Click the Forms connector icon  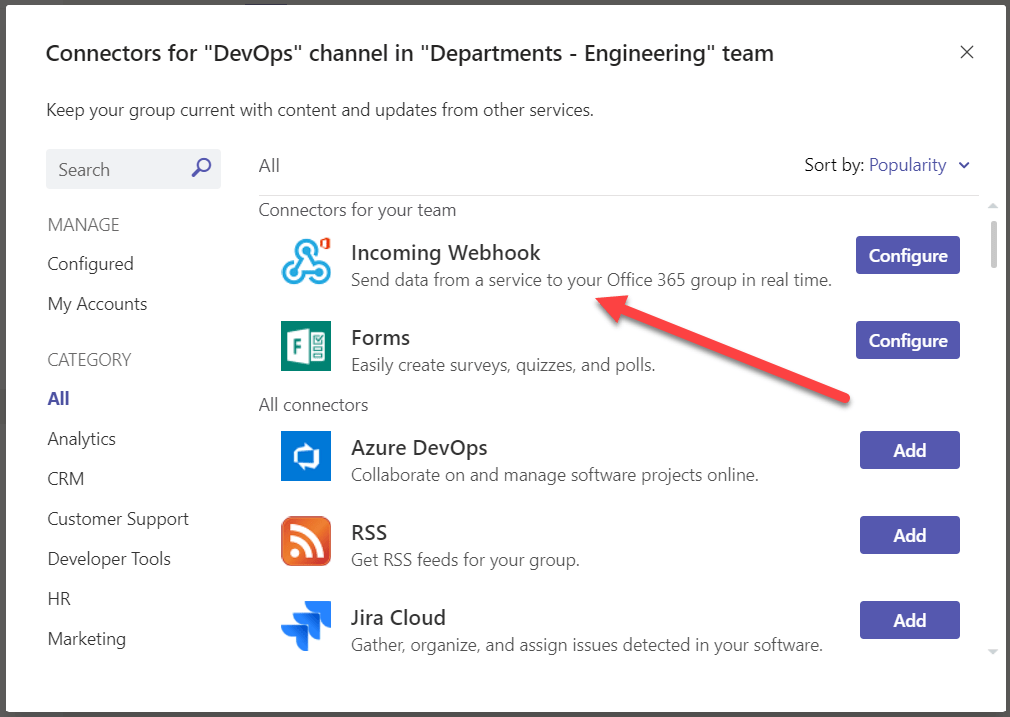pyautogui.click(x=305, y=346)
